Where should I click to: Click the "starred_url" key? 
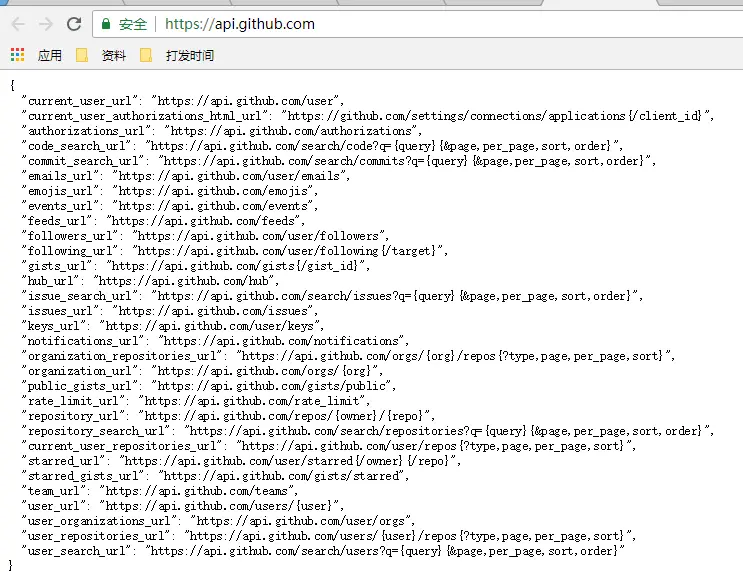click(63, 461)
